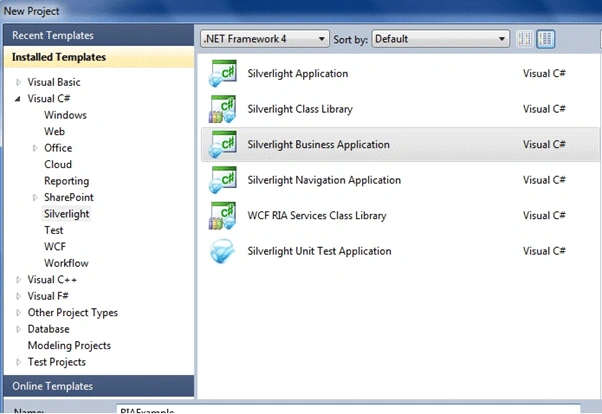Click Visual C# label on Silverlight Application row
The width and height of the screenshot is (602, 414).
(544, 73)
